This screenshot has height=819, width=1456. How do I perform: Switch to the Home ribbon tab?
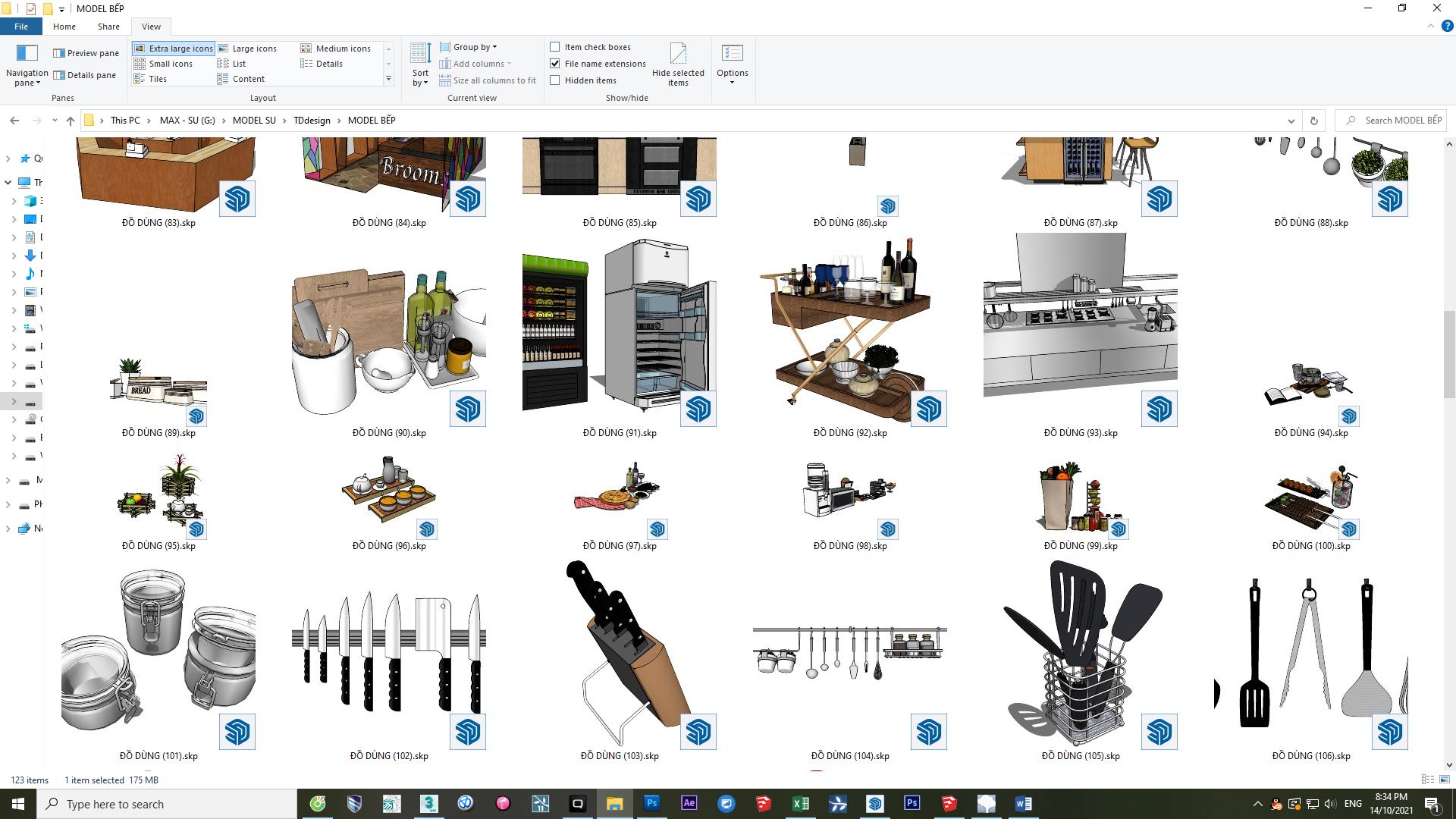pyautogui.click(x=64, y=27)
